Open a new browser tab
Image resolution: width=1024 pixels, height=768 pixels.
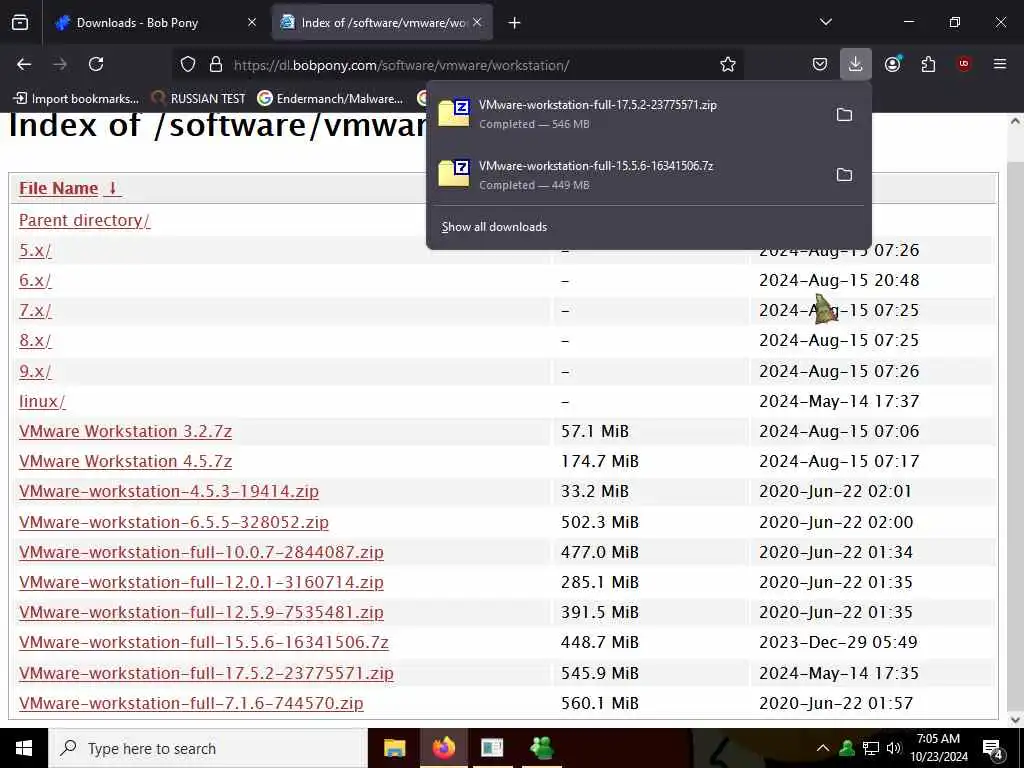point(515,23)
